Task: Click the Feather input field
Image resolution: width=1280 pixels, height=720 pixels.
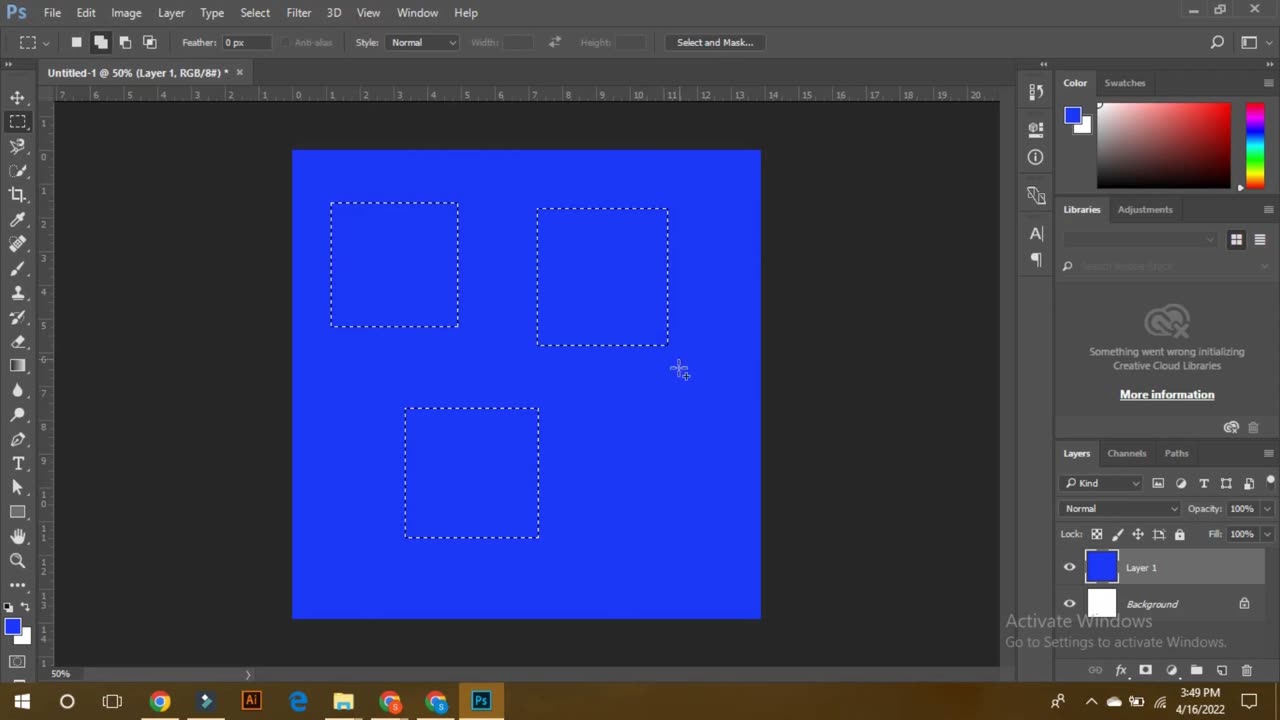Action: tap(245, 42)
